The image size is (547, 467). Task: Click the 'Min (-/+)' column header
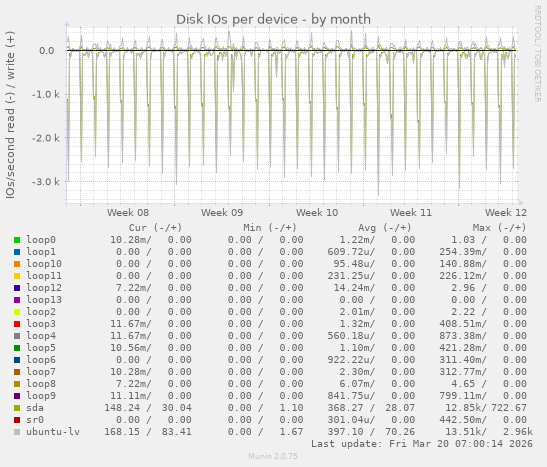tap(270, 228)
